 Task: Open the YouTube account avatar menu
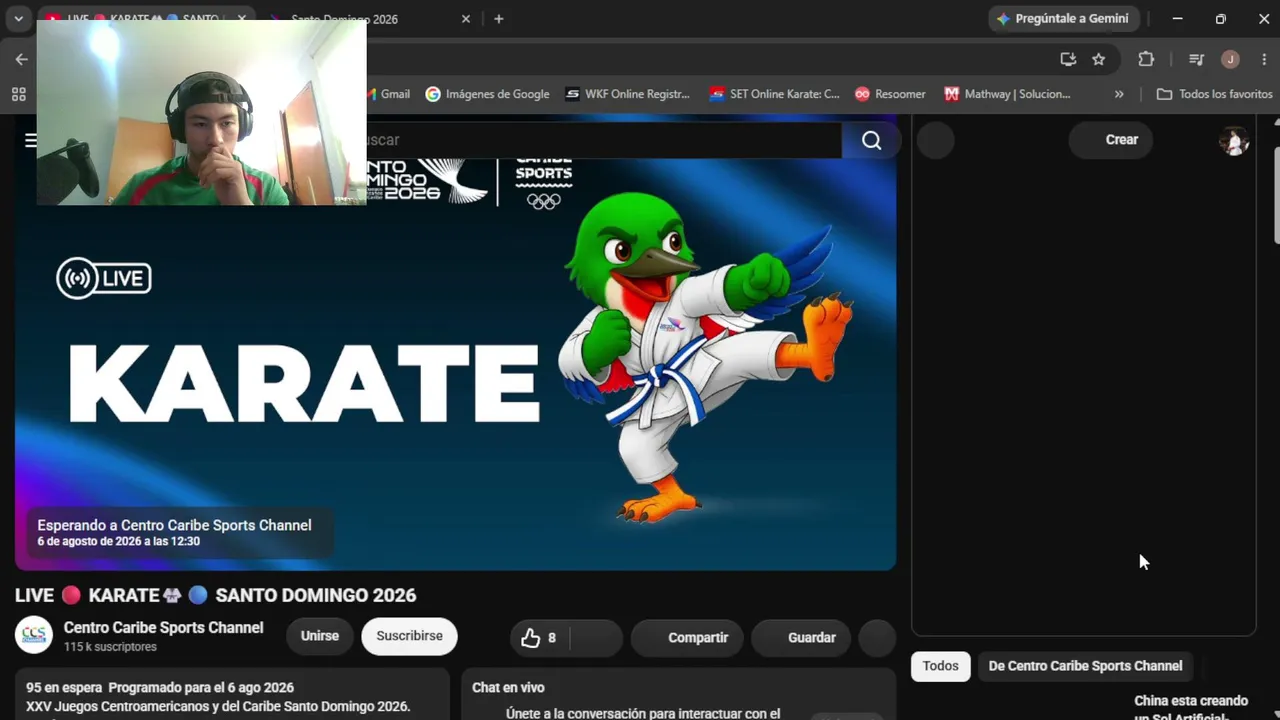click(x=1234, y=140)
